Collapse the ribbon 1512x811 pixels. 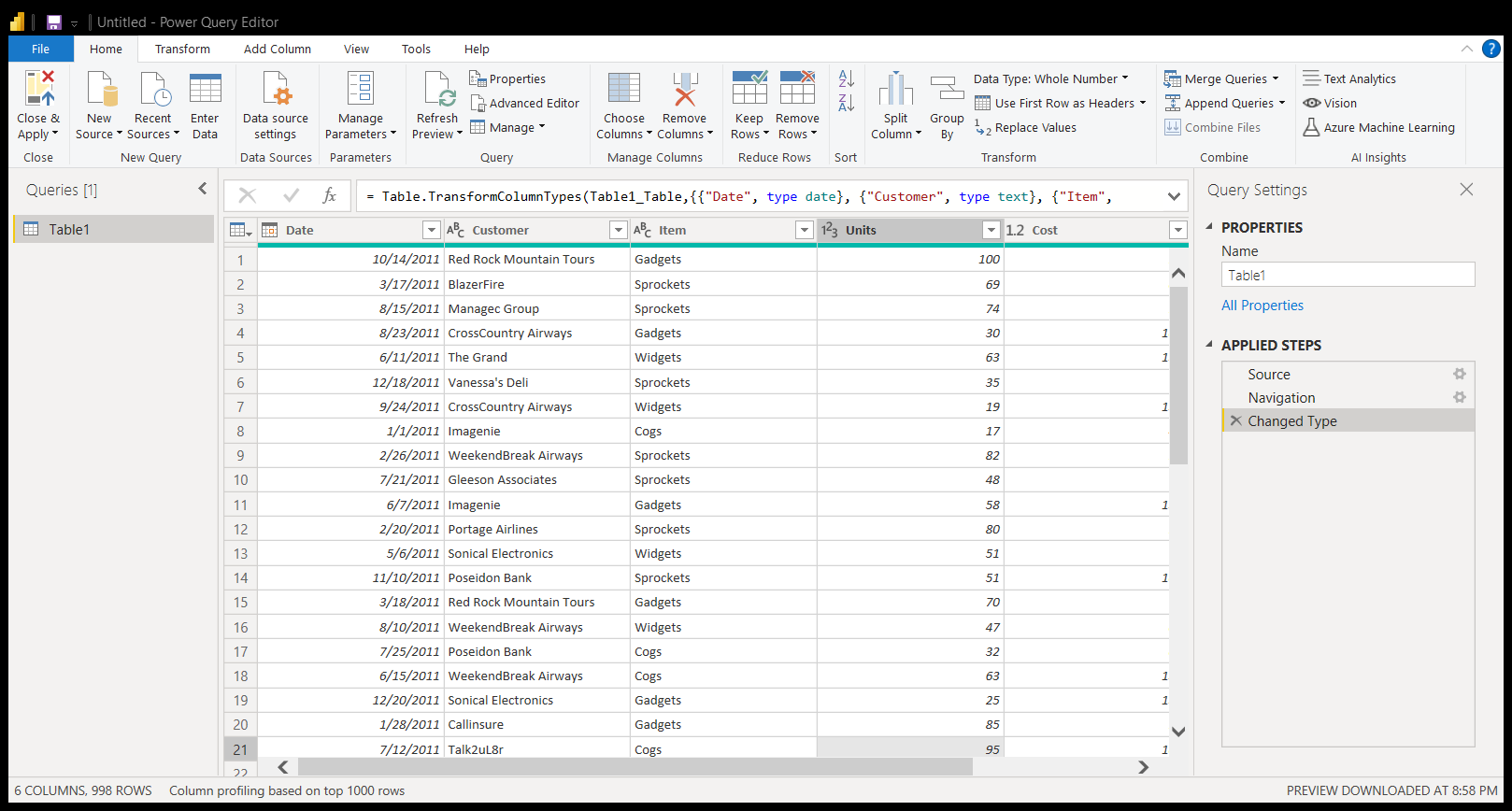click(x=1467, y=49)
